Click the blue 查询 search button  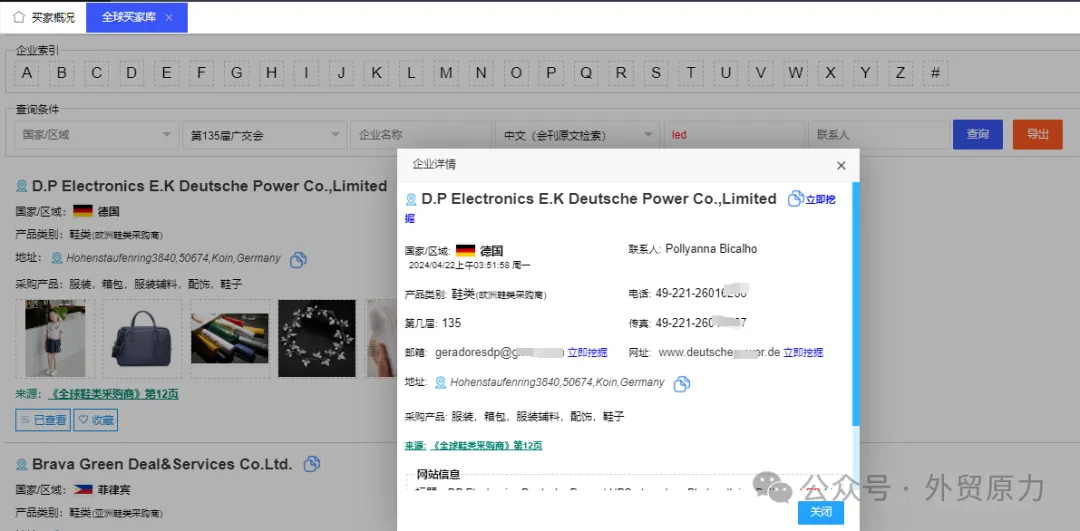pyautogui.click(x=977, y=134)
